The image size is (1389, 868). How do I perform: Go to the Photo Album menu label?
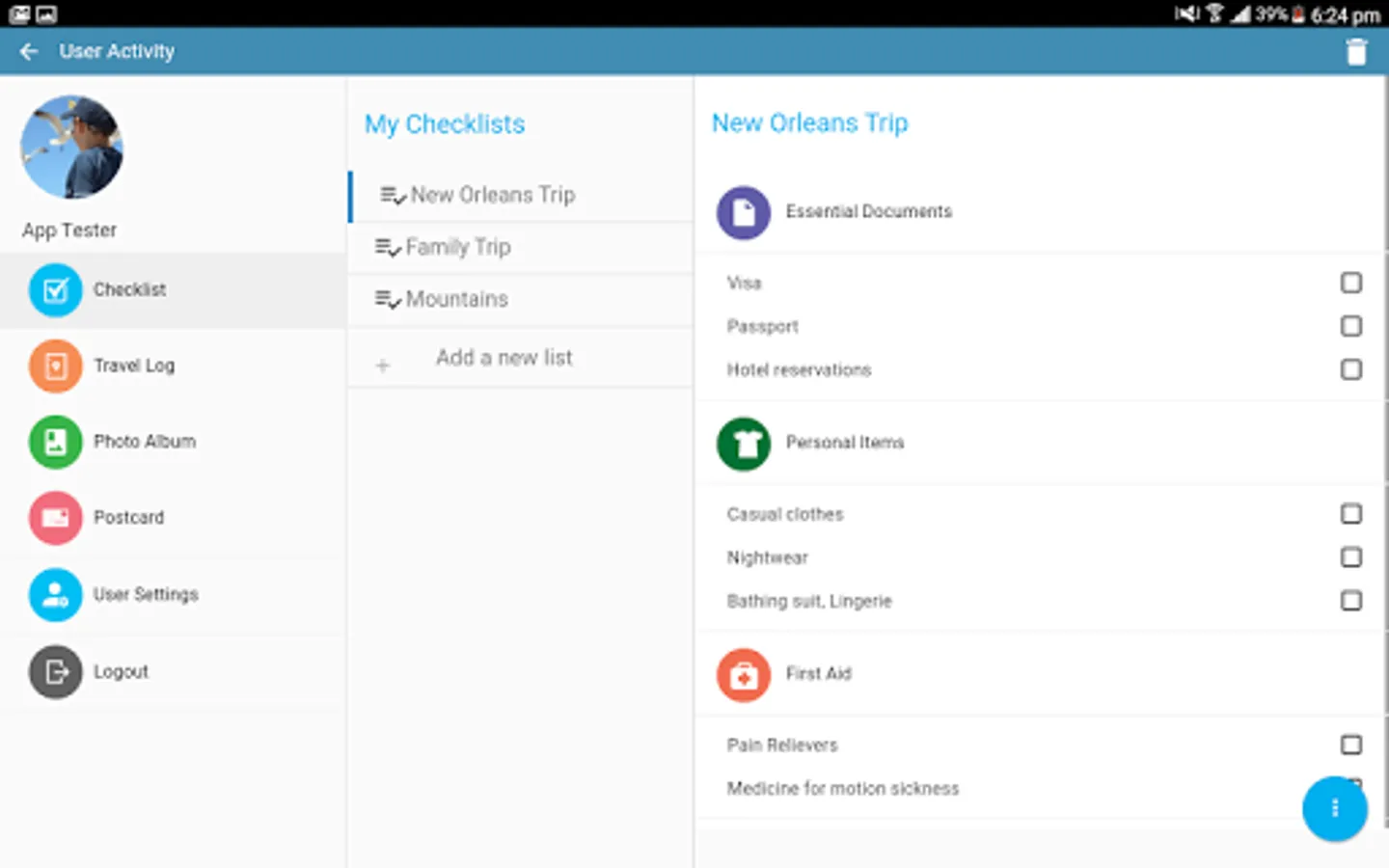tap(145, 442)
